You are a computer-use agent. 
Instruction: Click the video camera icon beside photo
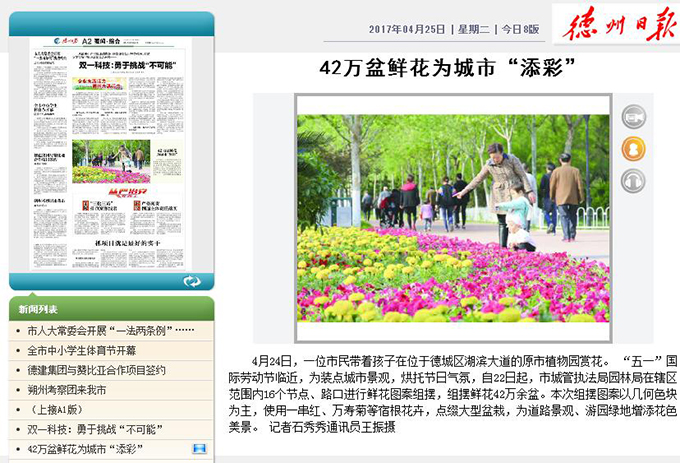pyautogui.click(x=633, y=117)
